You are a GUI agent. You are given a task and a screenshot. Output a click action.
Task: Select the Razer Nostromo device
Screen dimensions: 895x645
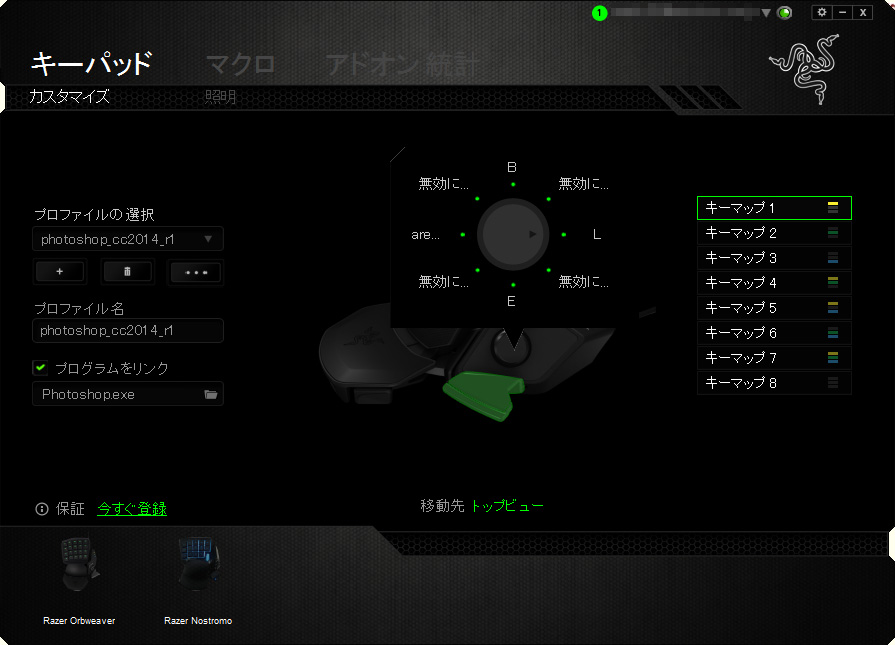coord(198,580)
